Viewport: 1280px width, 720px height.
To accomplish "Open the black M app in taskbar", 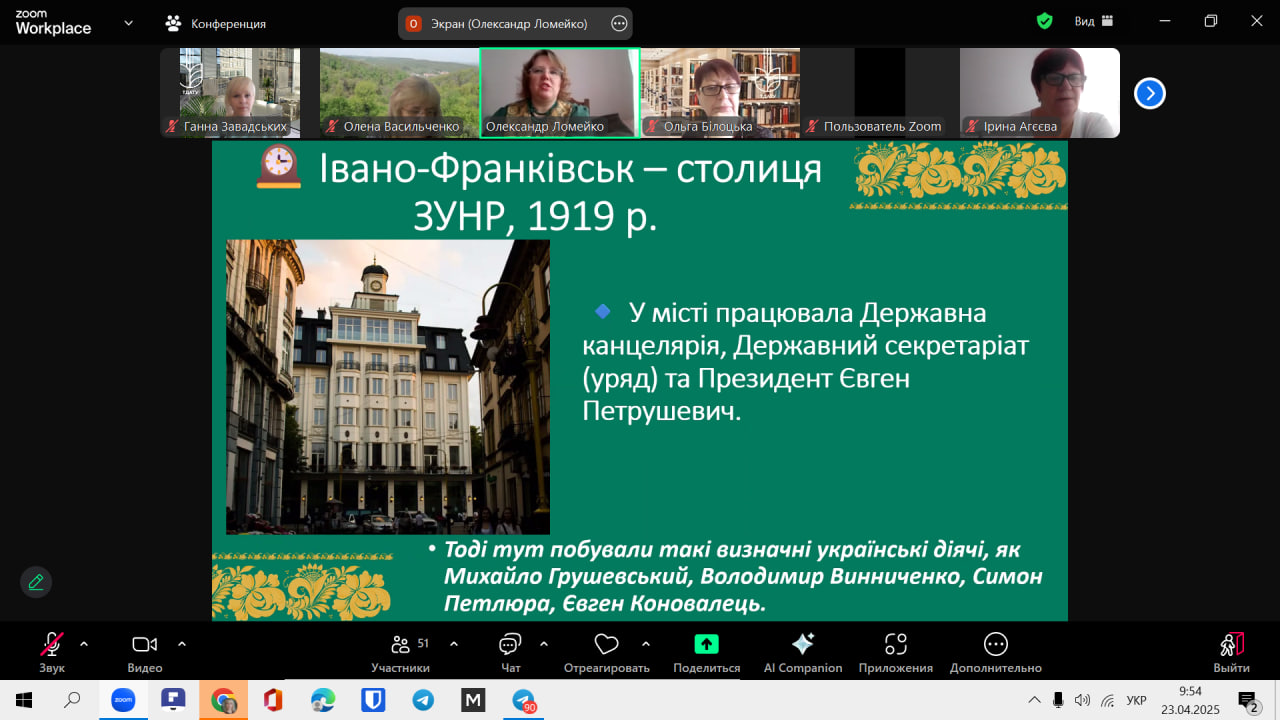I will pyautogui.click(x=473, y=700).
